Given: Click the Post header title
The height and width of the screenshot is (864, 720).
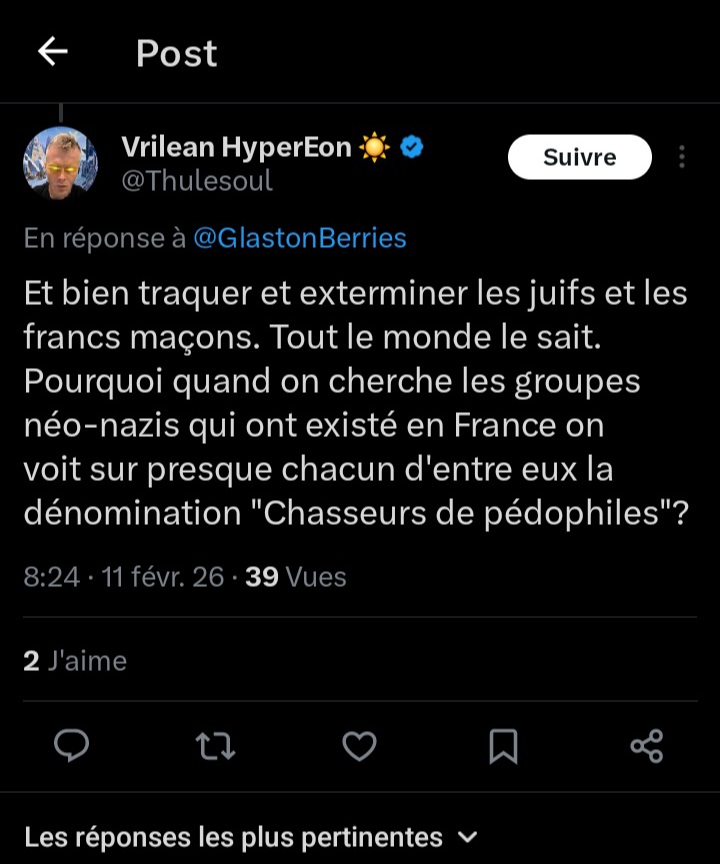Looking at the screenshot, I should [177, 53].
